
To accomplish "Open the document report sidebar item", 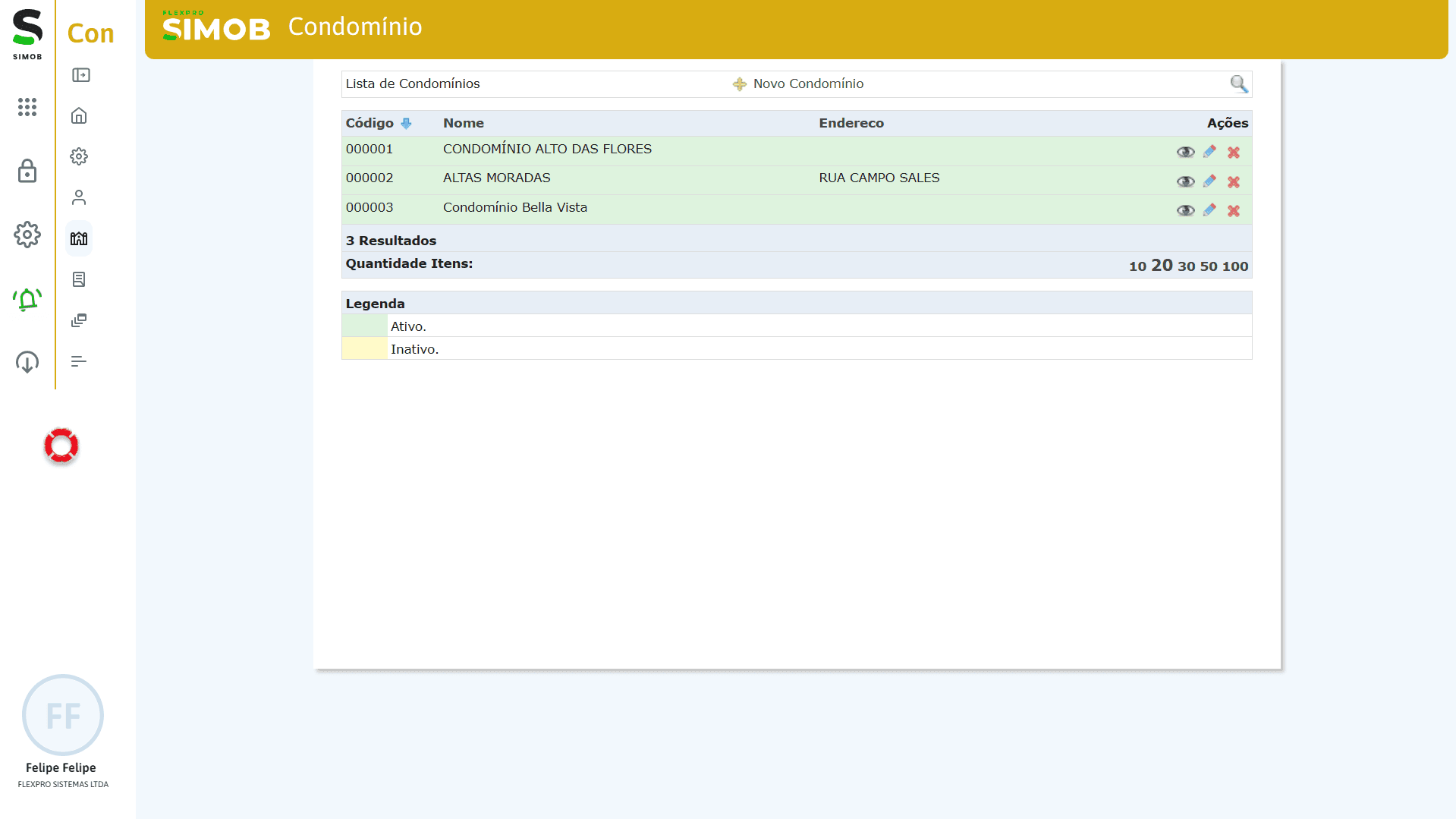I will 79,279.
